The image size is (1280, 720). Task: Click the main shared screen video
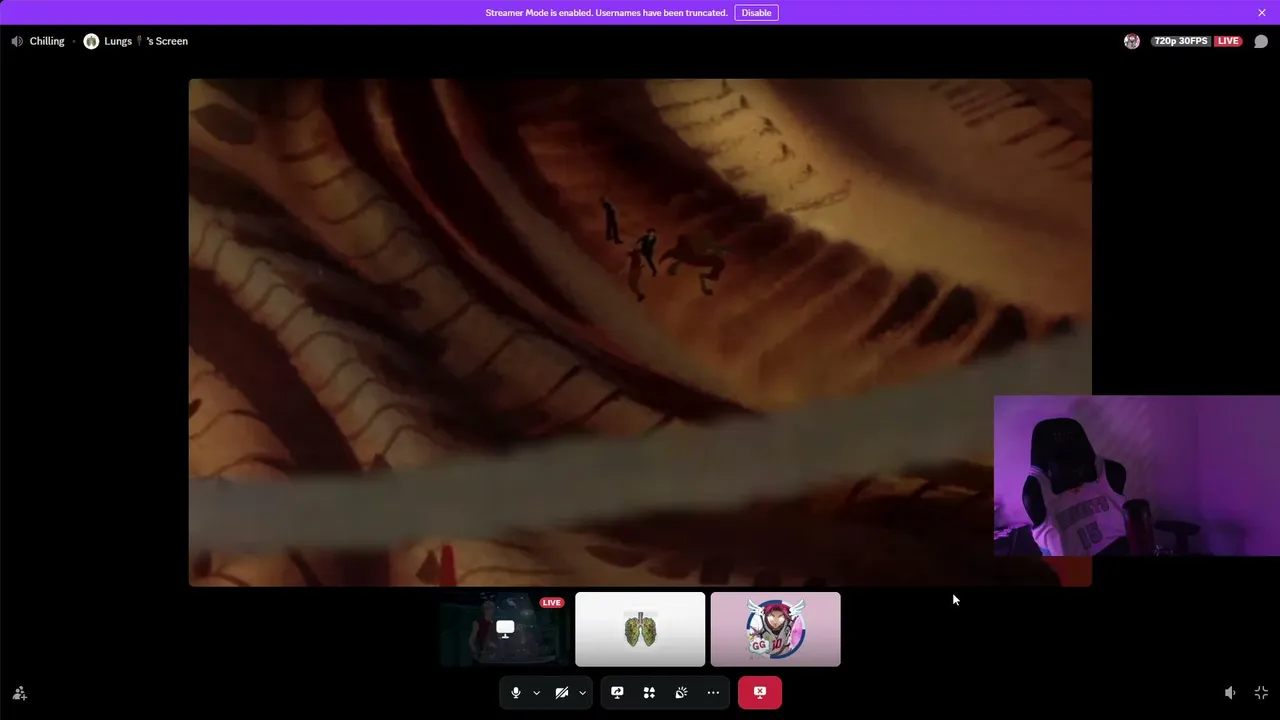(x=640, y=332)
